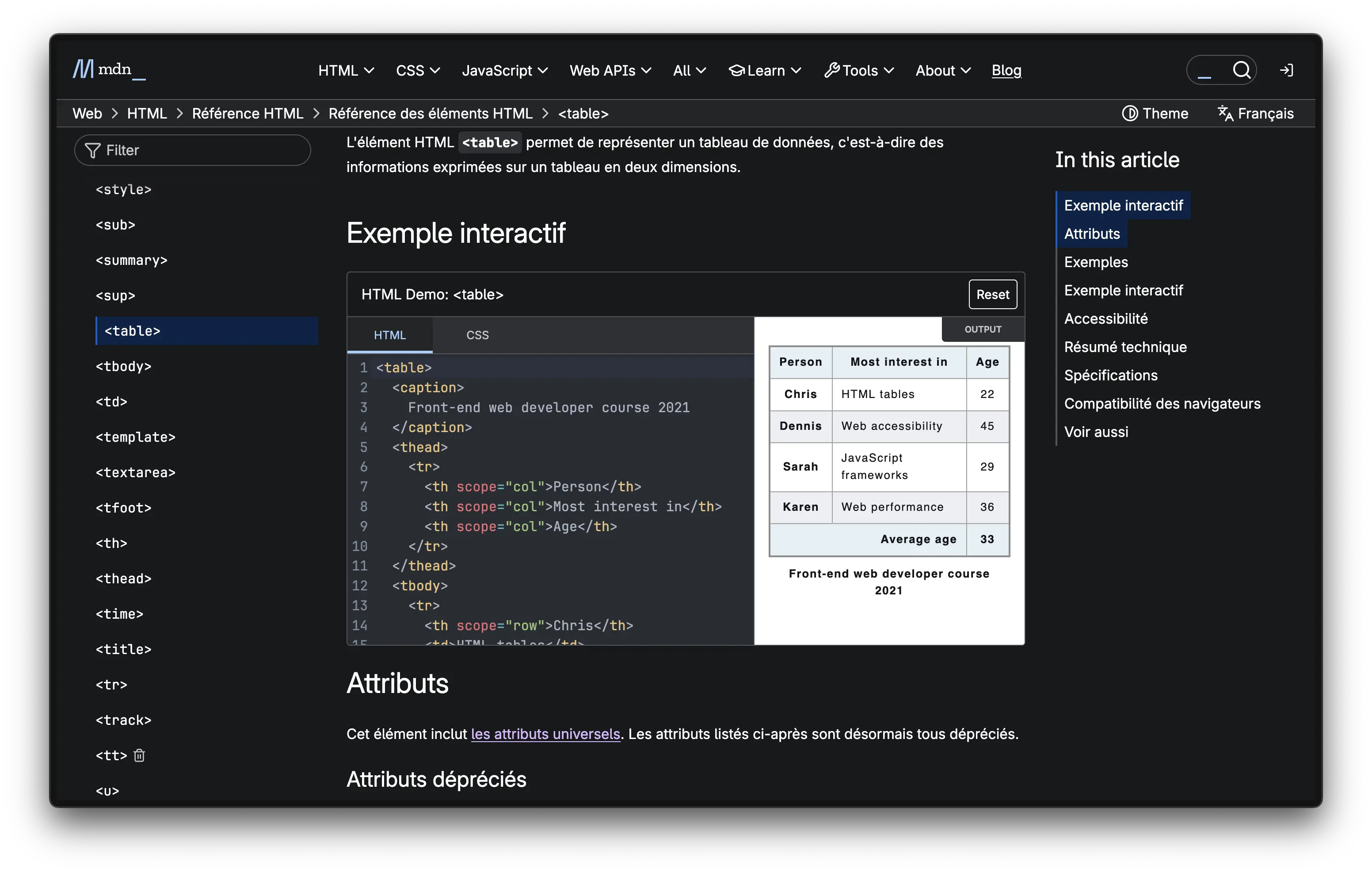The image size is (1372, 873).
Task: Expand the HTML navigation dropdown
Action: (x=346, y=71)
